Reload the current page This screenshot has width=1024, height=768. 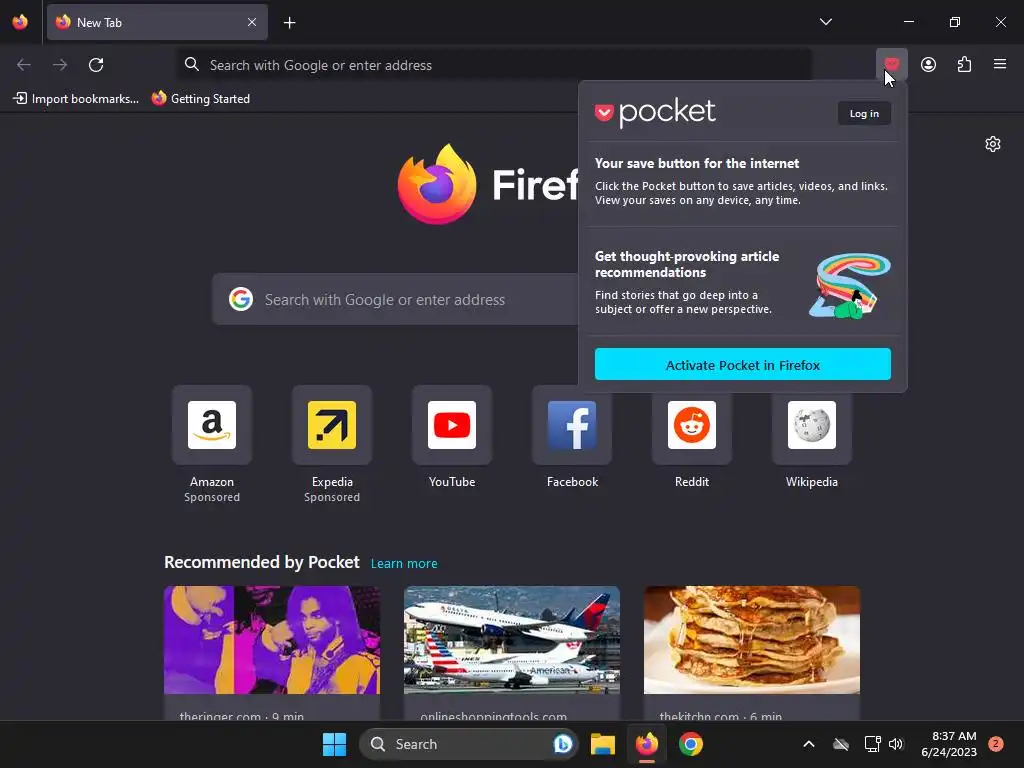(x=96, y=65)
